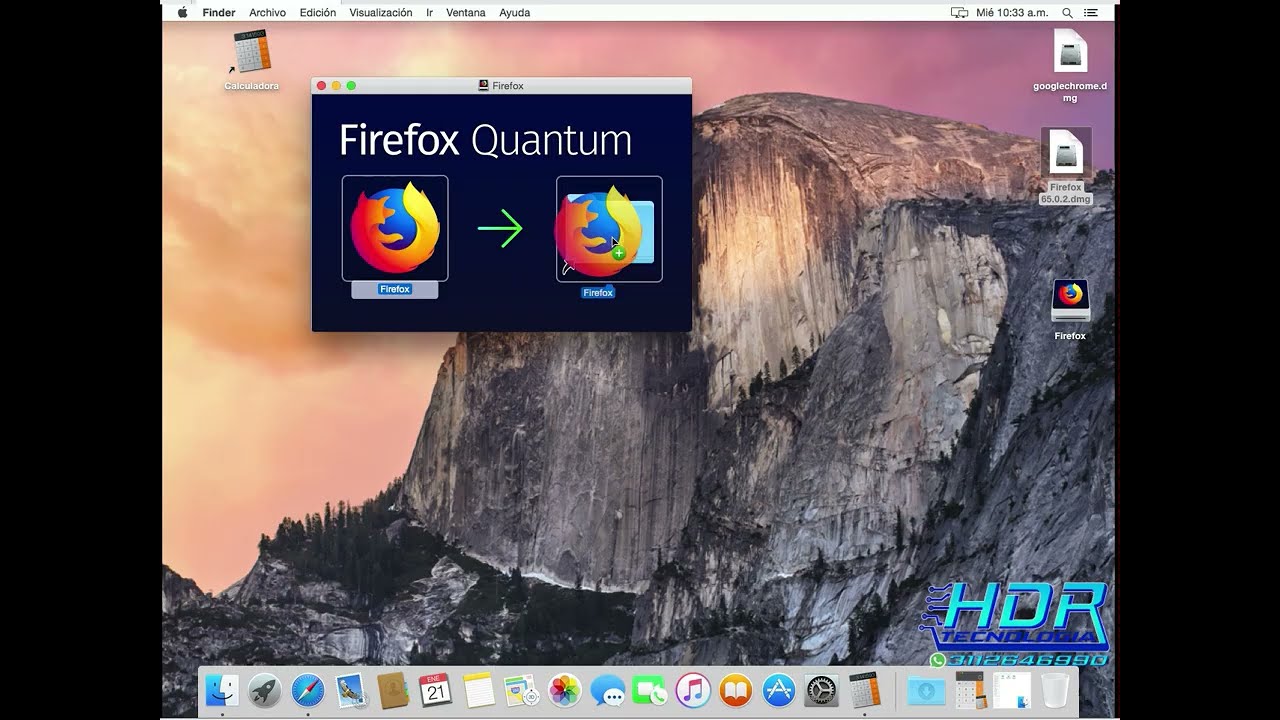Open Spotlight search in the menu bar
1280x720 pixels.
(x=1067, y=13)
